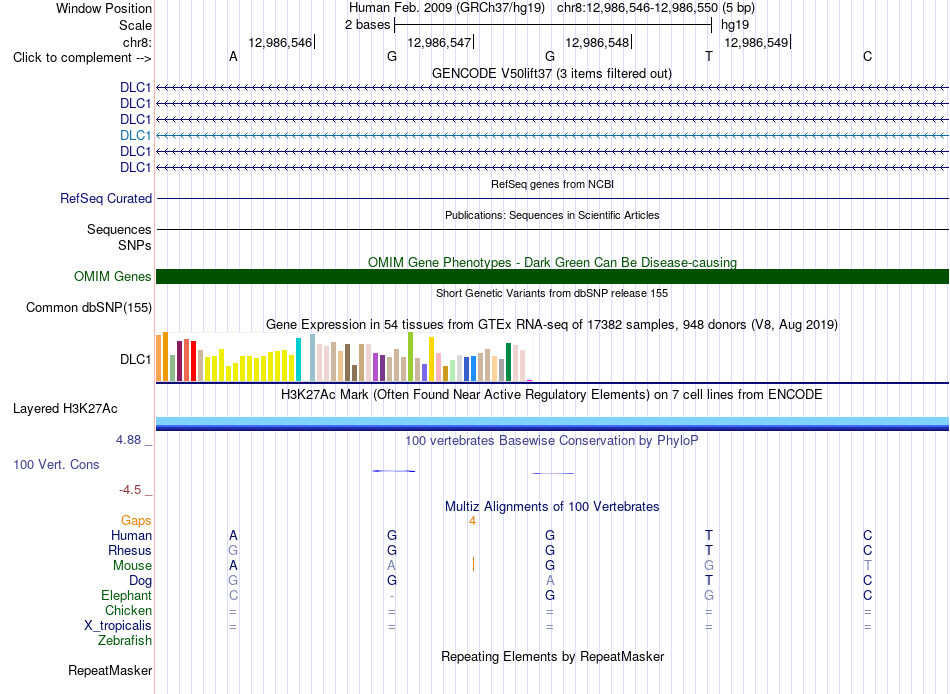Screen dimensions: 950x694
Task: Open GTEx 'Gene Expression in 54 tissues' title
Action: 552,324
